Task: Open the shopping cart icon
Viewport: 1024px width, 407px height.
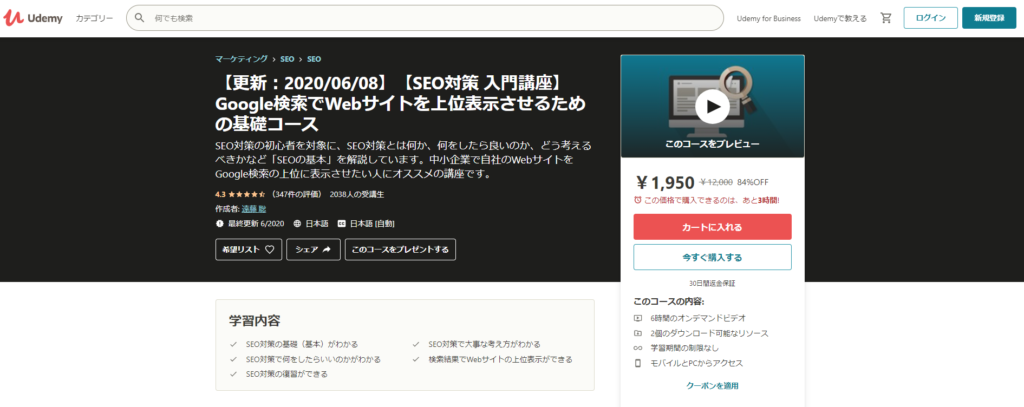Action: (x=886, y=18)
